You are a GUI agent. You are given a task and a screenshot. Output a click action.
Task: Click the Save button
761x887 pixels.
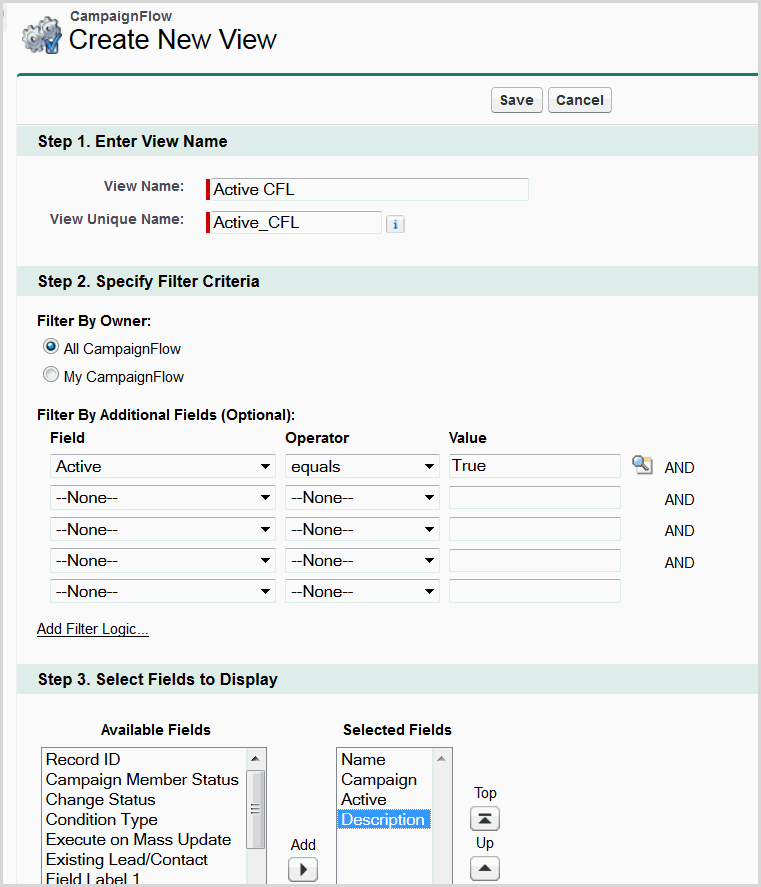click(516, 100)
